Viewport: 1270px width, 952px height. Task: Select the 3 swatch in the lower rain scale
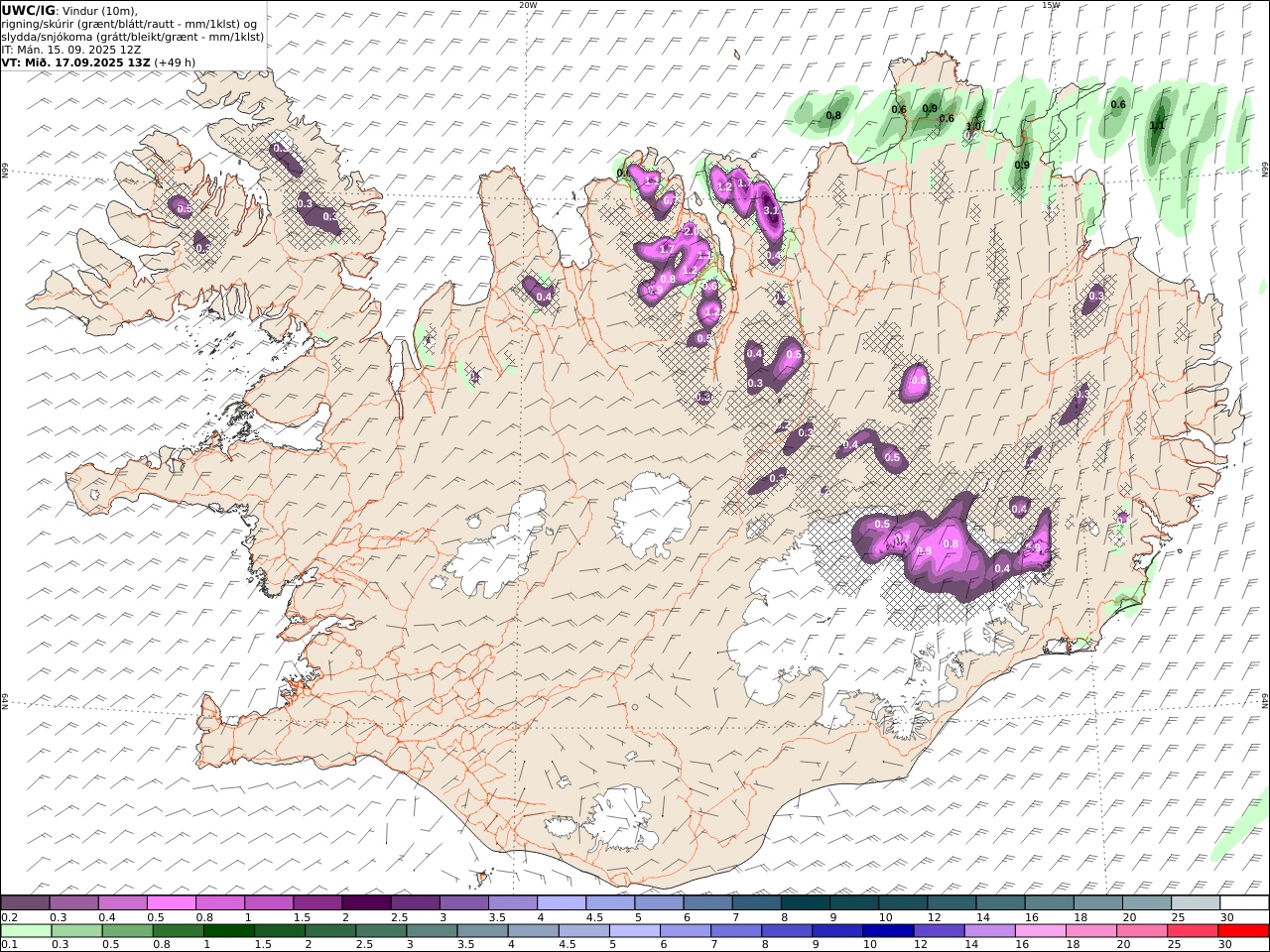coord(432,930)
